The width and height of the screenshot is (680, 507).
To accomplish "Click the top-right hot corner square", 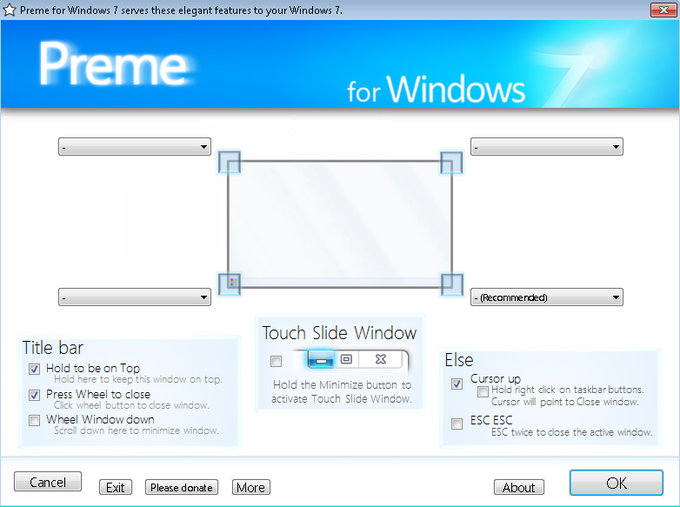I will click(451, 162).
